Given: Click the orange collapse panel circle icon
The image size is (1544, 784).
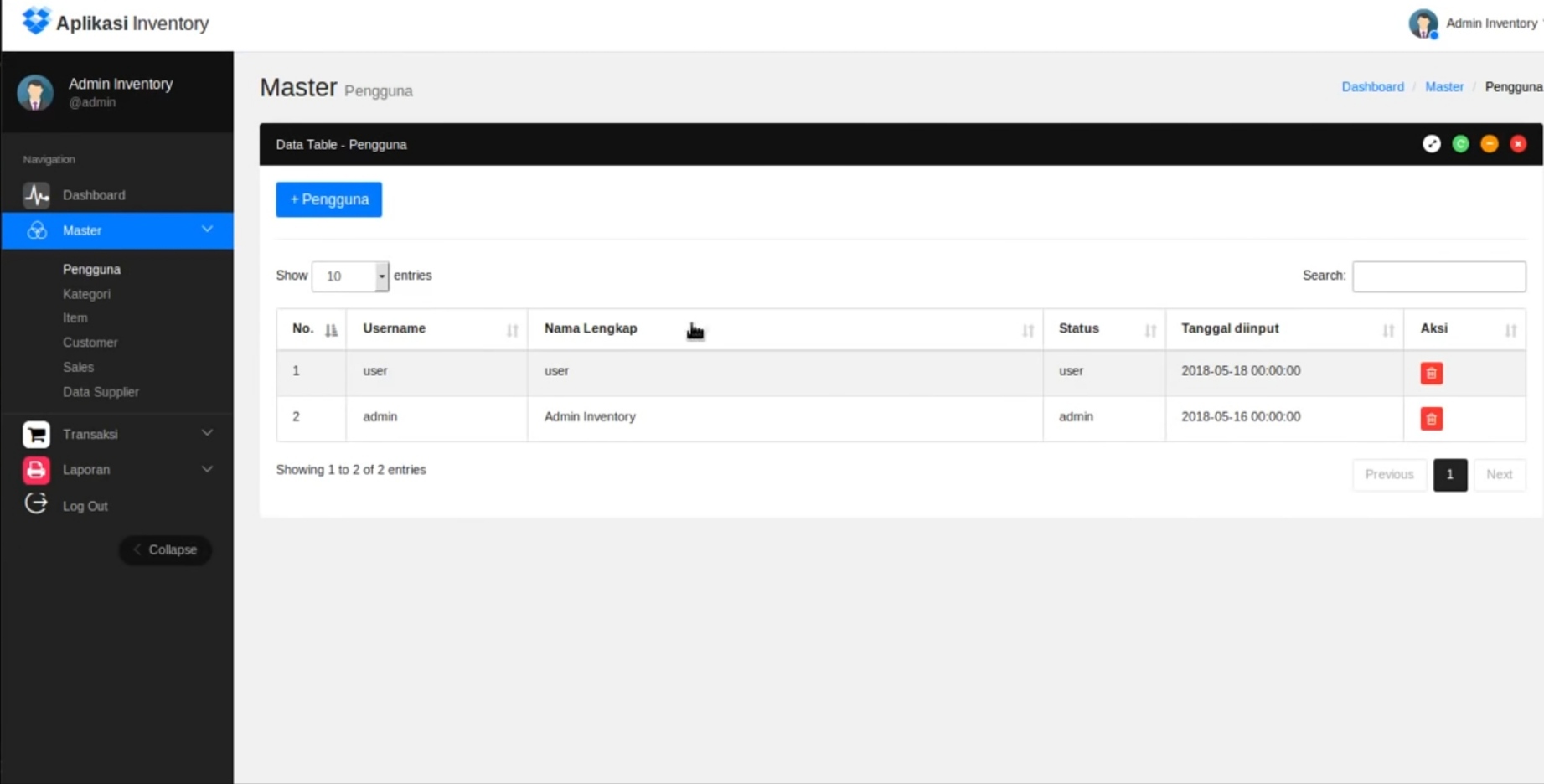Looking at the screenshot, I should [1489, 144].
